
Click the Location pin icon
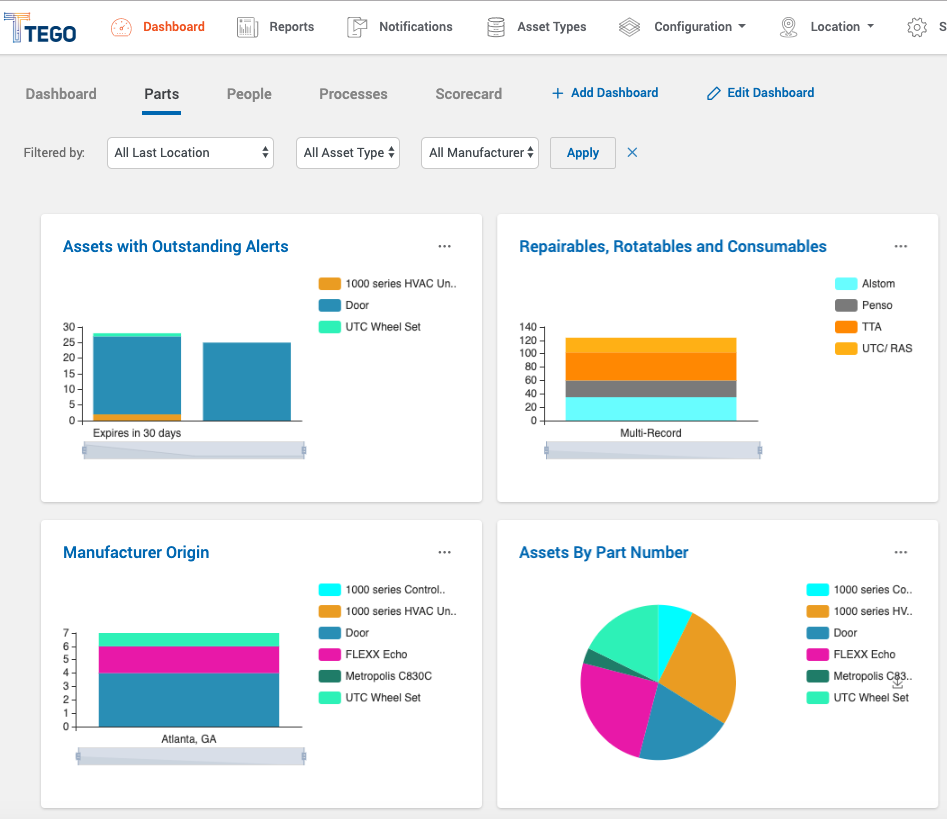[x=788, y=27]
